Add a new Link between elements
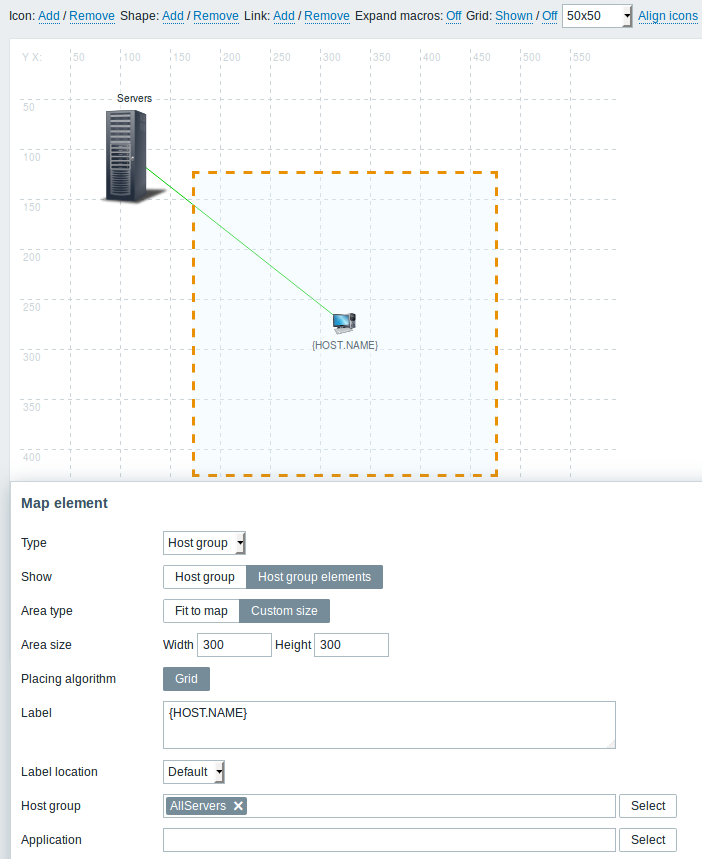The height and width of the screenshot is (859, 702). tap(284, 16)
